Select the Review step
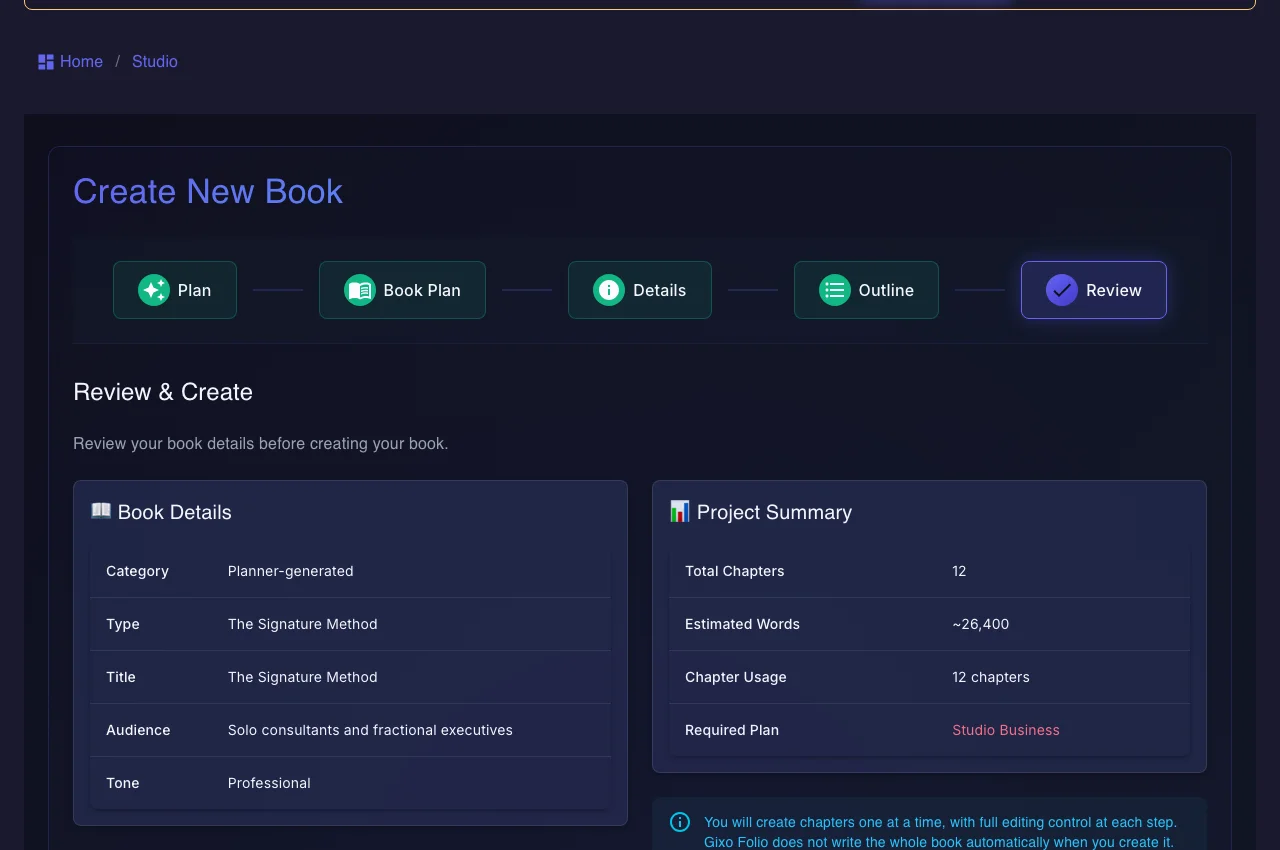Screen dimensions: 1280x850 pos(1094,290)
